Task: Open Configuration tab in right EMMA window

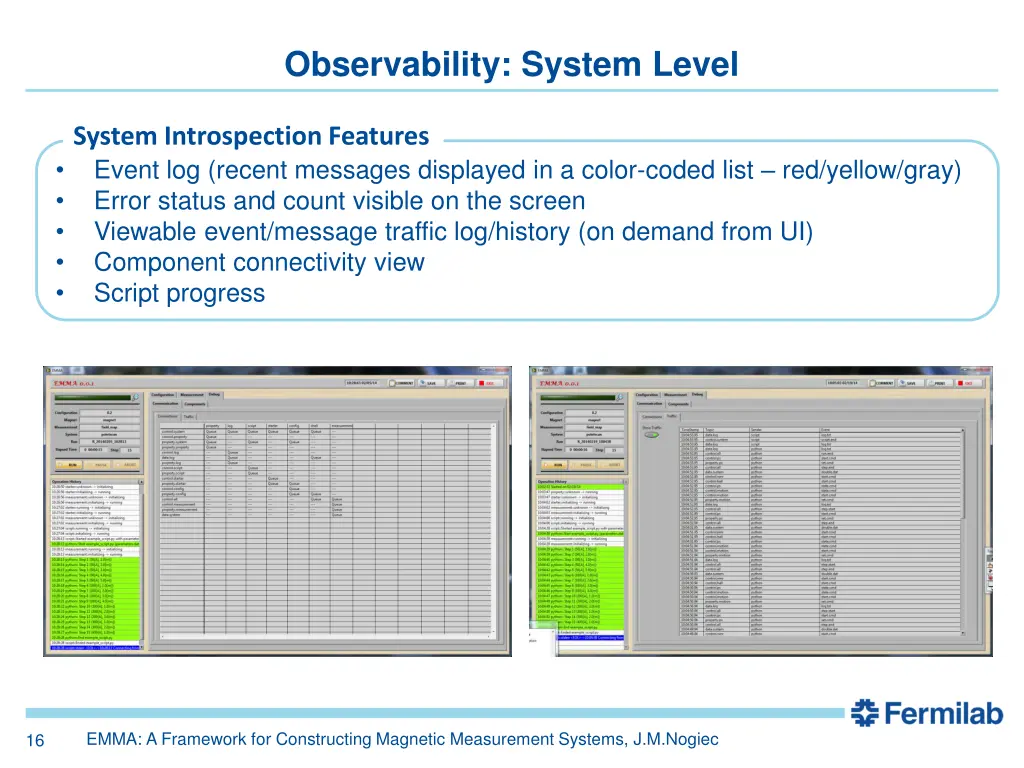Action: tap(648, 395)
